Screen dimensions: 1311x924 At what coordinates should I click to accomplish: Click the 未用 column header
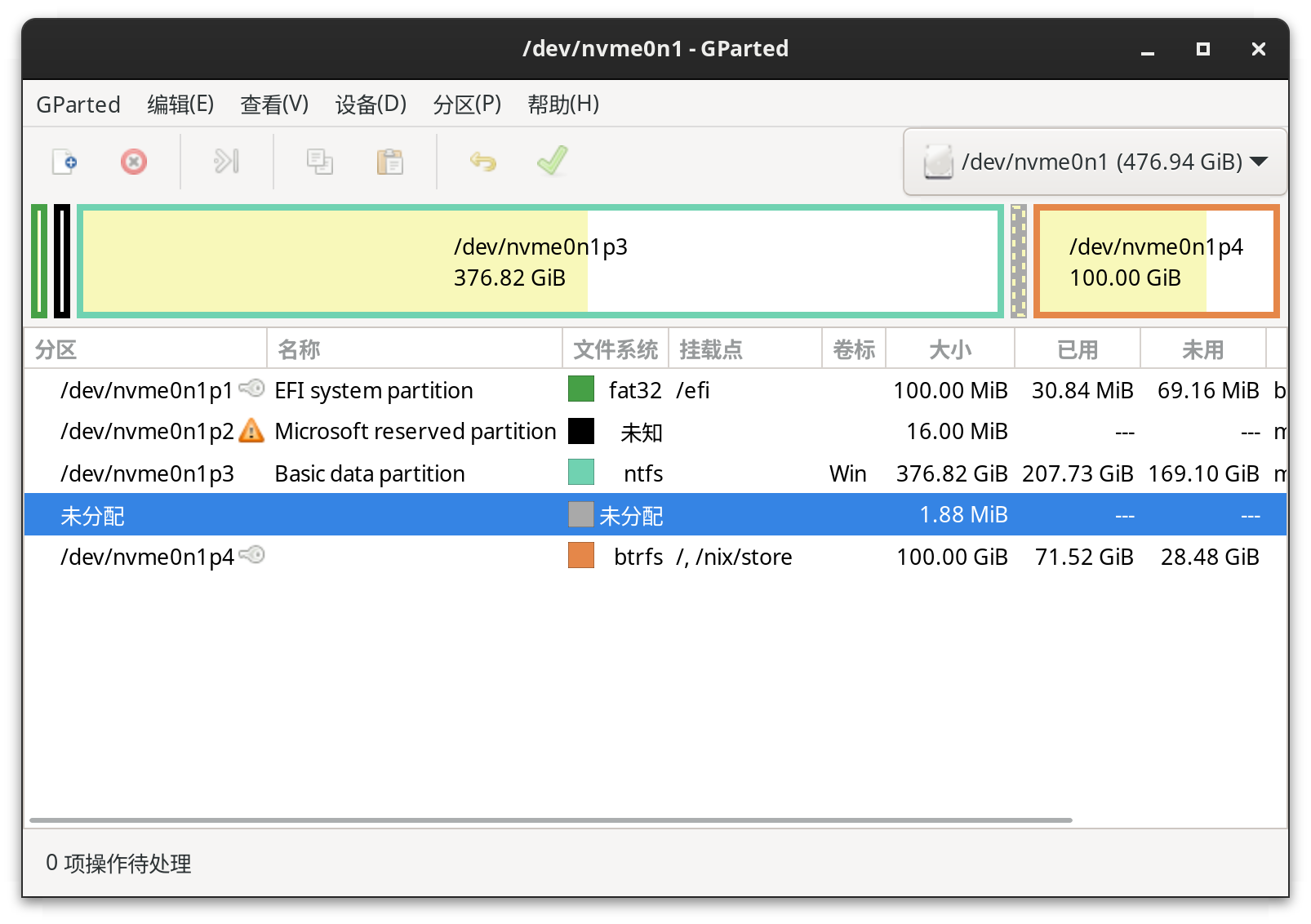coord(1203,349)
